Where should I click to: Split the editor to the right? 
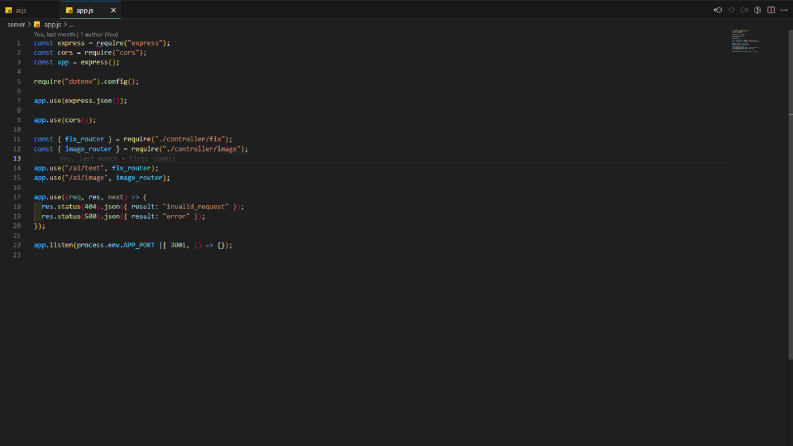(771, 10)
